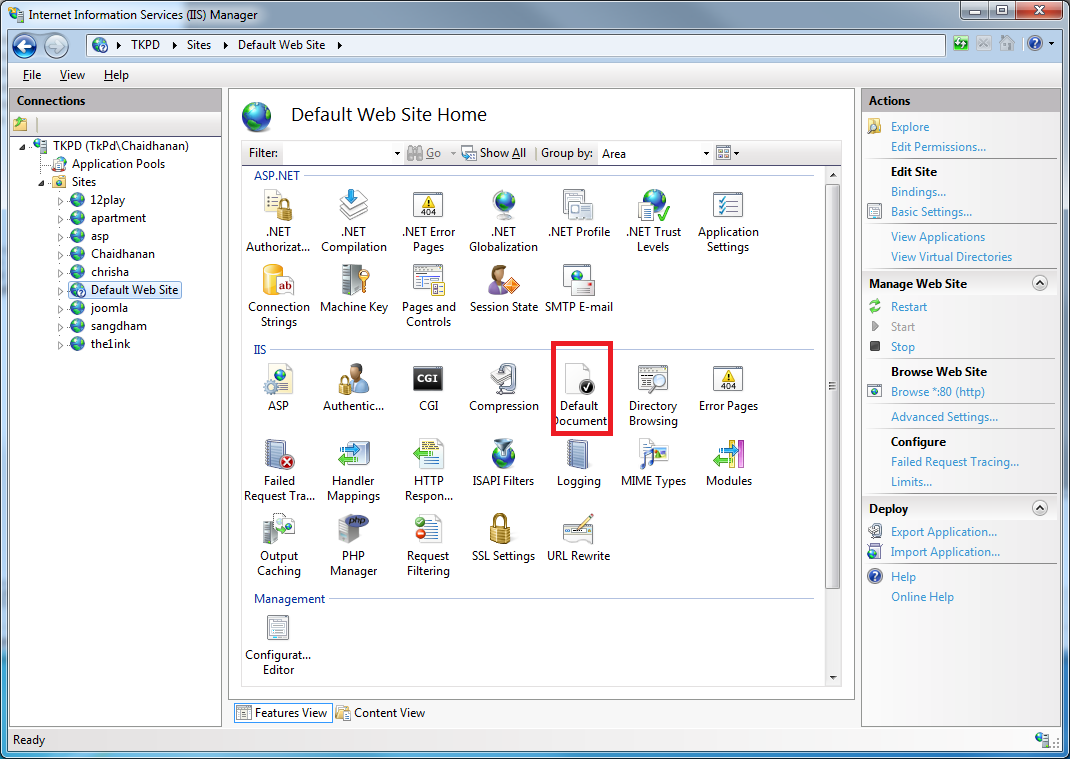Open the CGI feature icon
The image size is (1070, 759).
pos(428,384)
